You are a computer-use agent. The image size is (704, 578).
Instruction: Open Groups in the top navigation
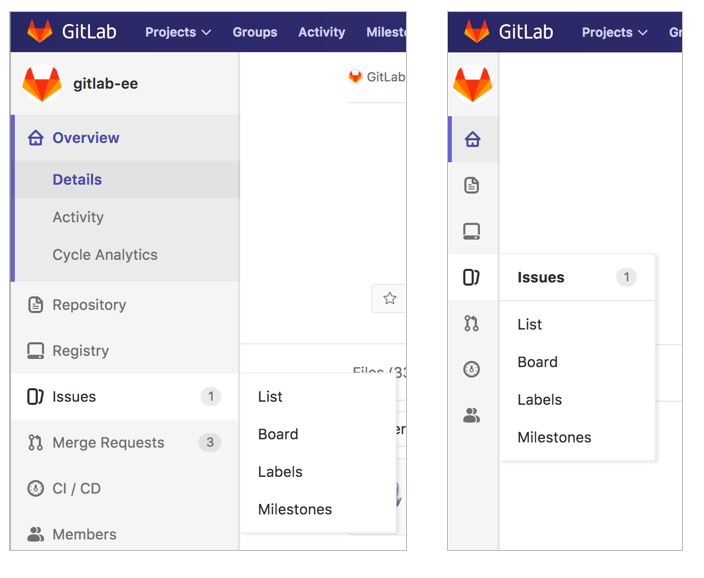coord(255,32)
